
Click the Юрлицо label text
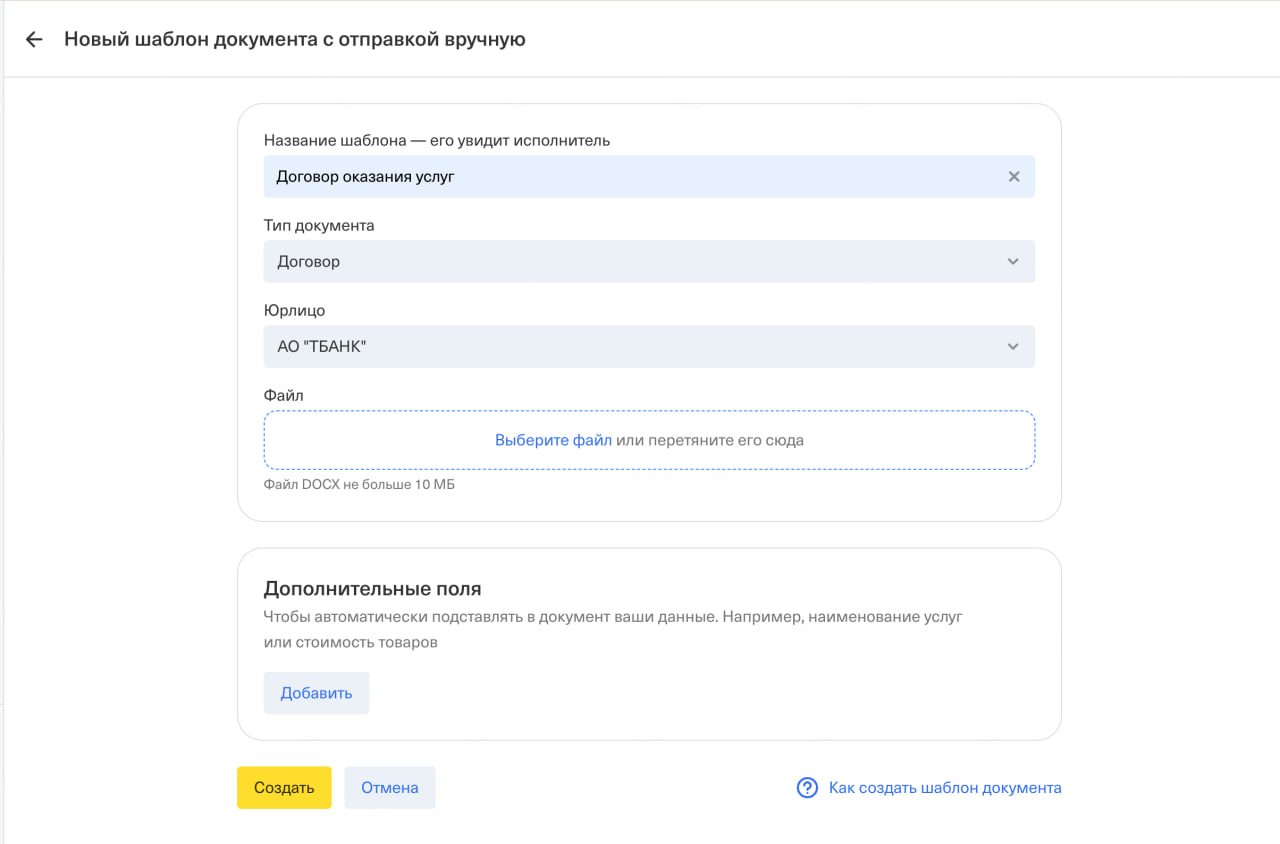pyautogui.click(x=294, y=311)
